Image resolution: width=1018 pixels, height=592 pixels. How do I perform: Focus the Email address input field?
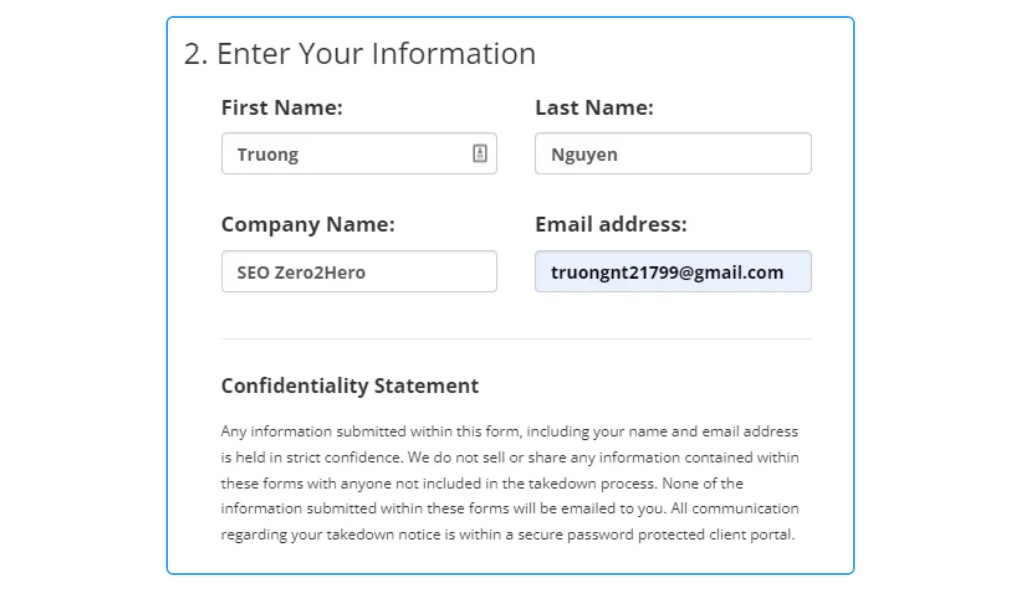[673, 271]
